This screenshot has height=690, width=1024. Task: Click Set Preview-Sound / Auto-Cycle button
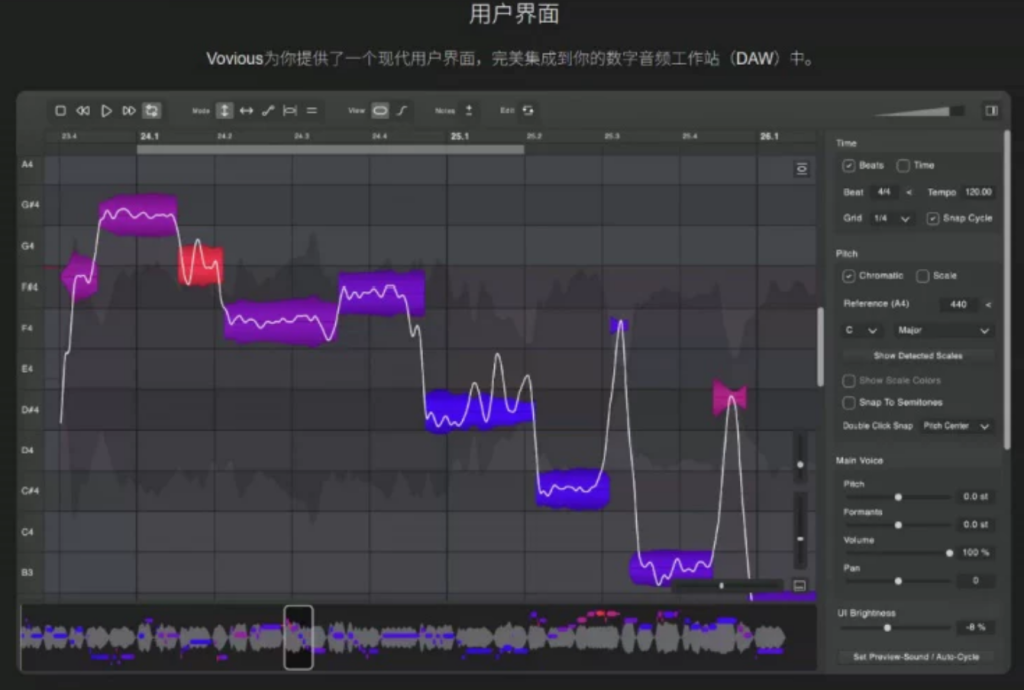coord(916,657)
